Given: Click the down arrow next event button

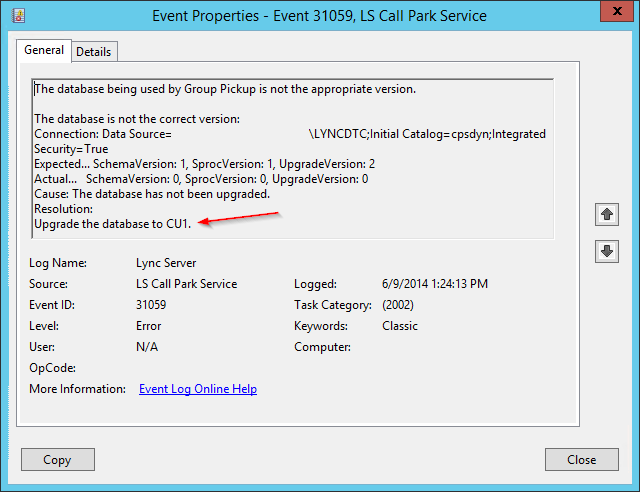Looking at the screenshot, I should (607, 251).
